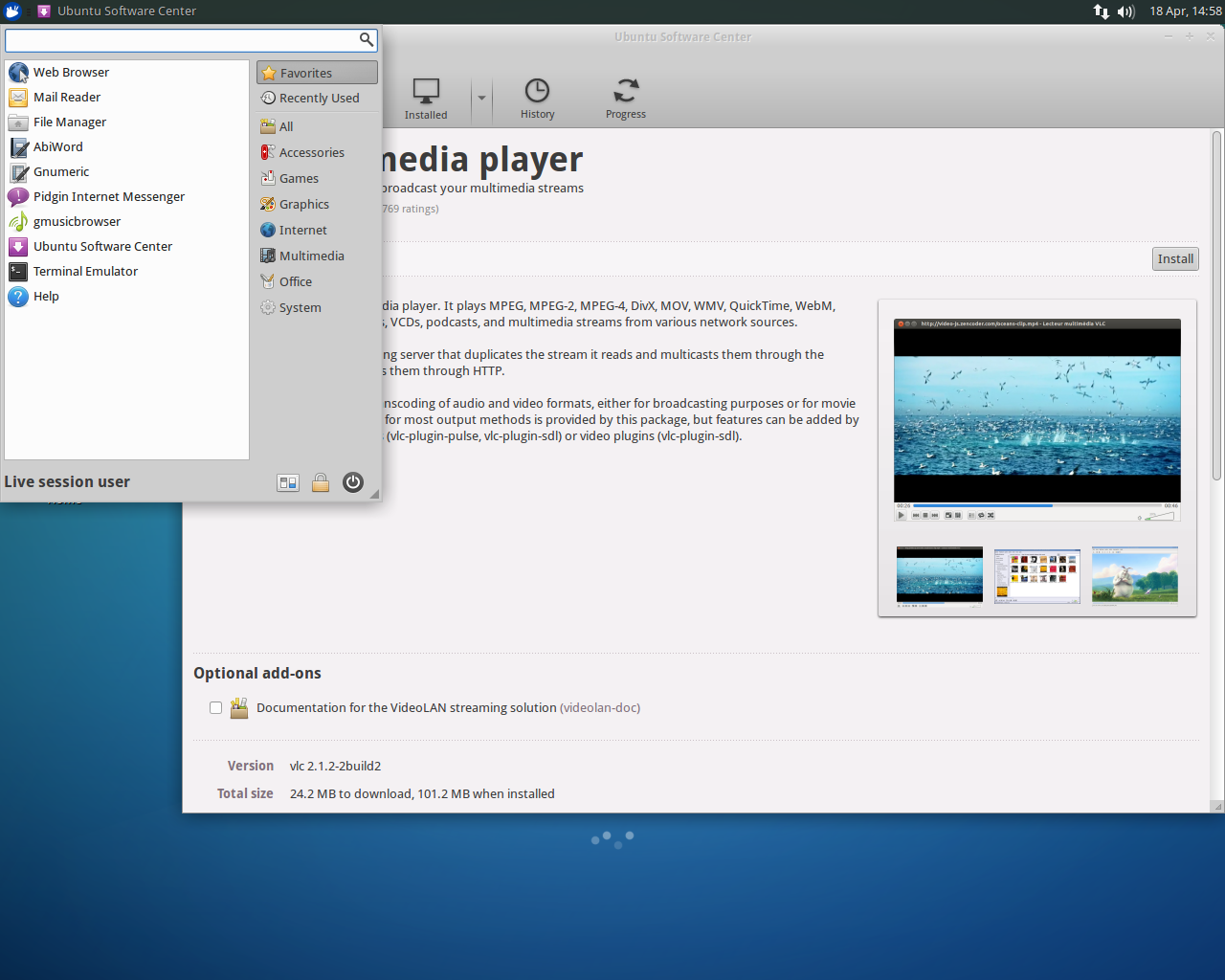Show the Installed software view
This screenshot has width=1225, height=980.
[x=426, y=99]
